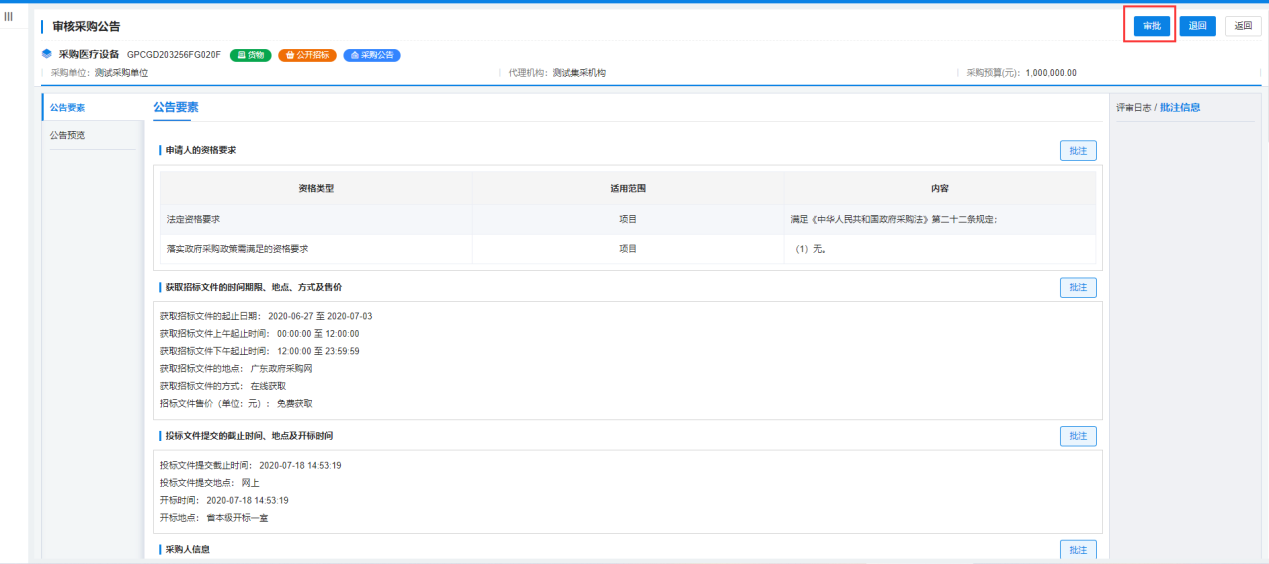Switch to the 公告预览 side tab
This screenshot has height=564, width=1269.
[68, 135]
